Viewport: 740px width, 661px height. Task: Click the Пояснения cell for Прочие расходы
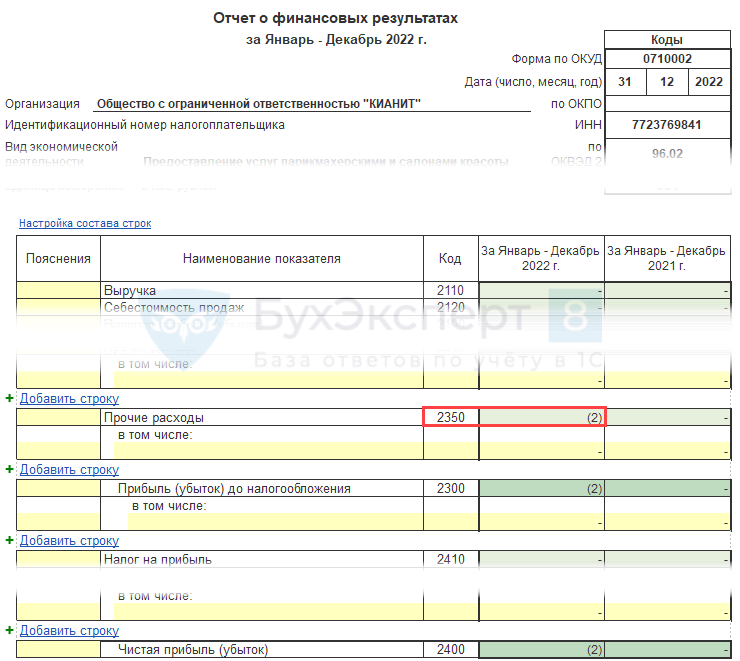(59, 418)
